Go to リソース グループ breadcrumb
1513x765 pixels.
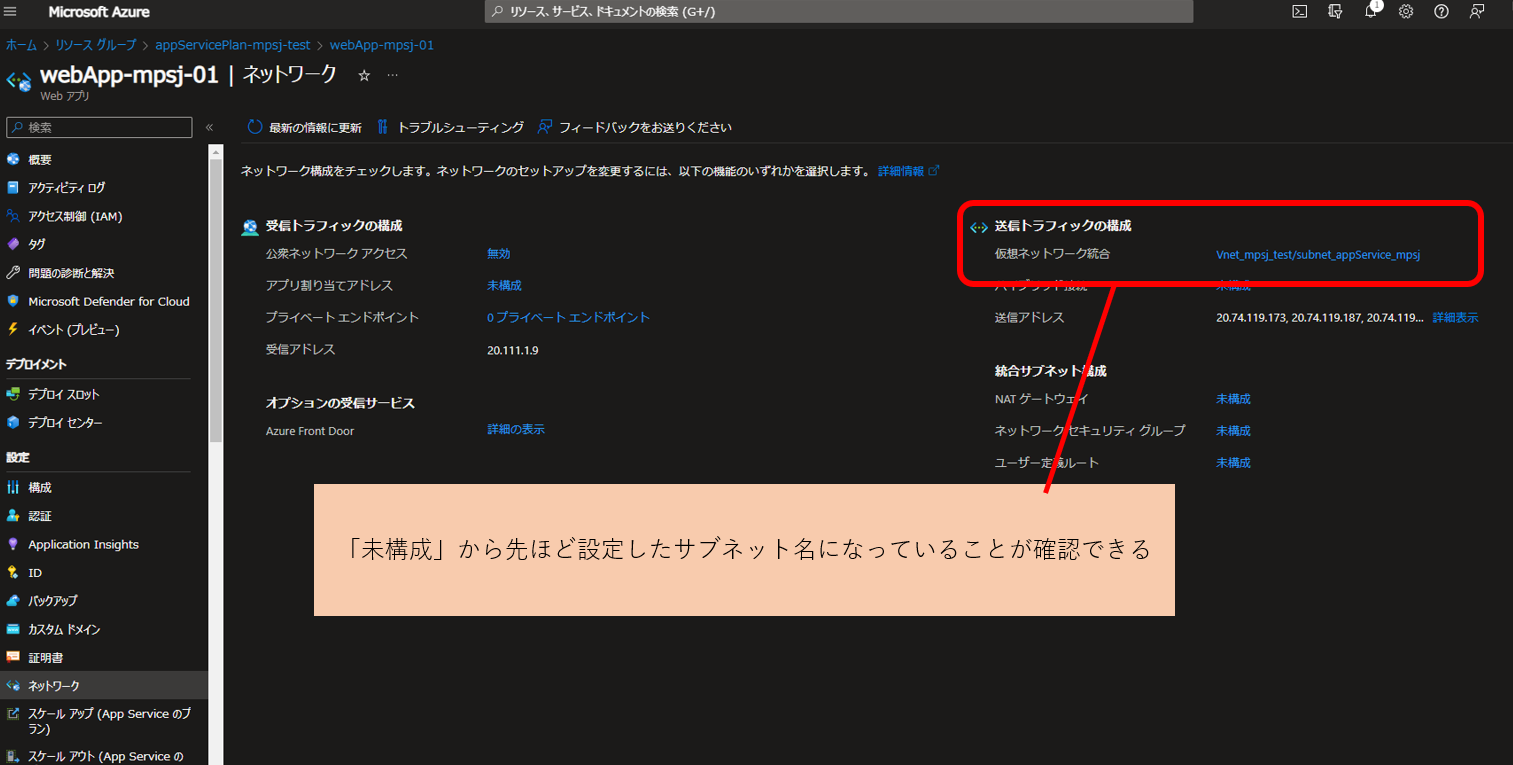(96, 45)
